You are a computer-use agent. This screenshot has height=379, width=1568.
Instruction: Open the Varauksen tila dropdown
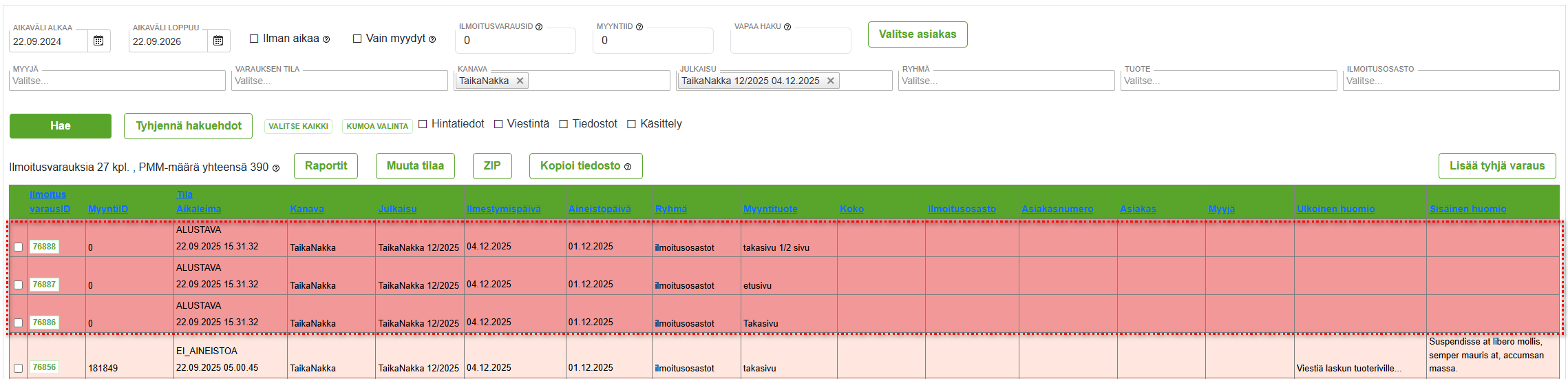(x=339, y=81)
